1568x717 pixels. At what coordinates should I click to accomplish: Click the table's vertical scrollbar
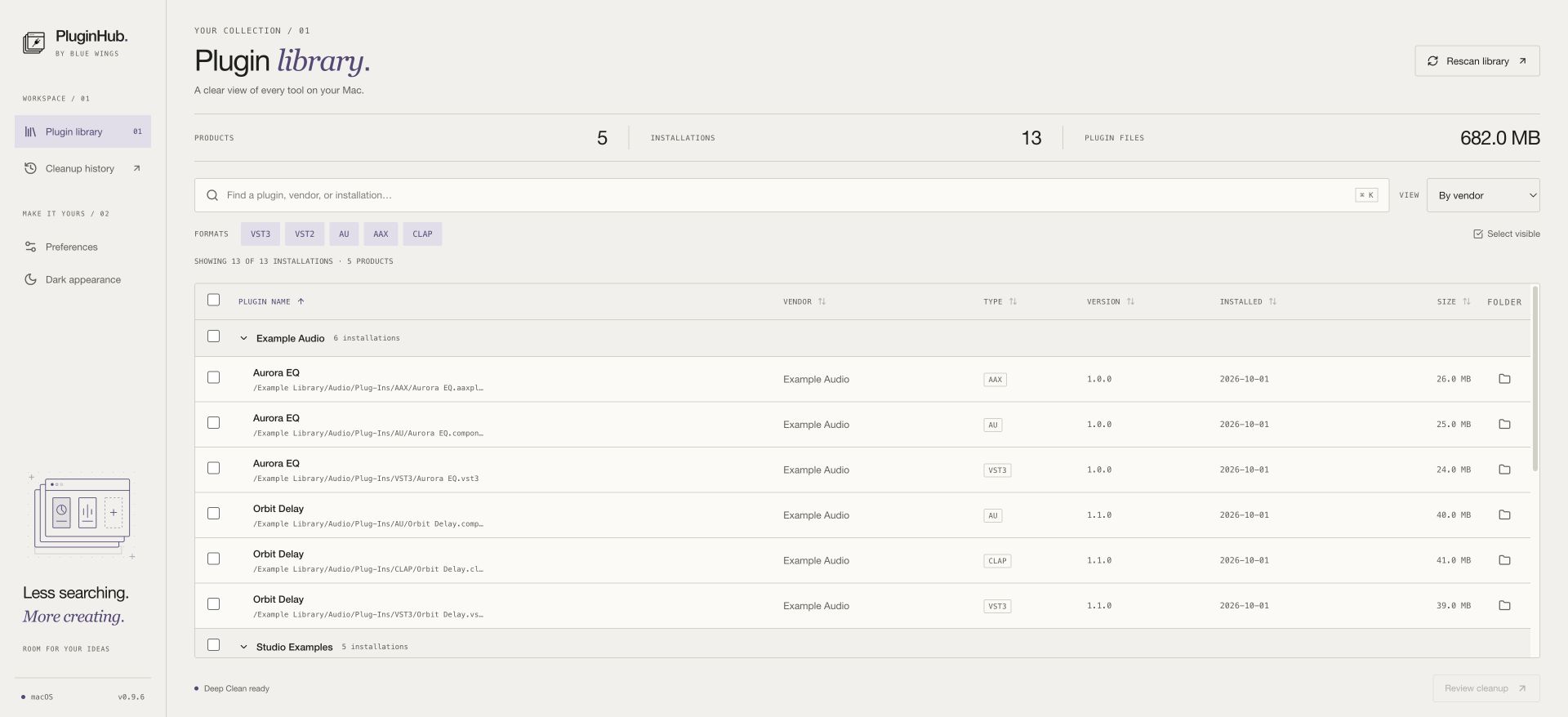click(1535, 379)
